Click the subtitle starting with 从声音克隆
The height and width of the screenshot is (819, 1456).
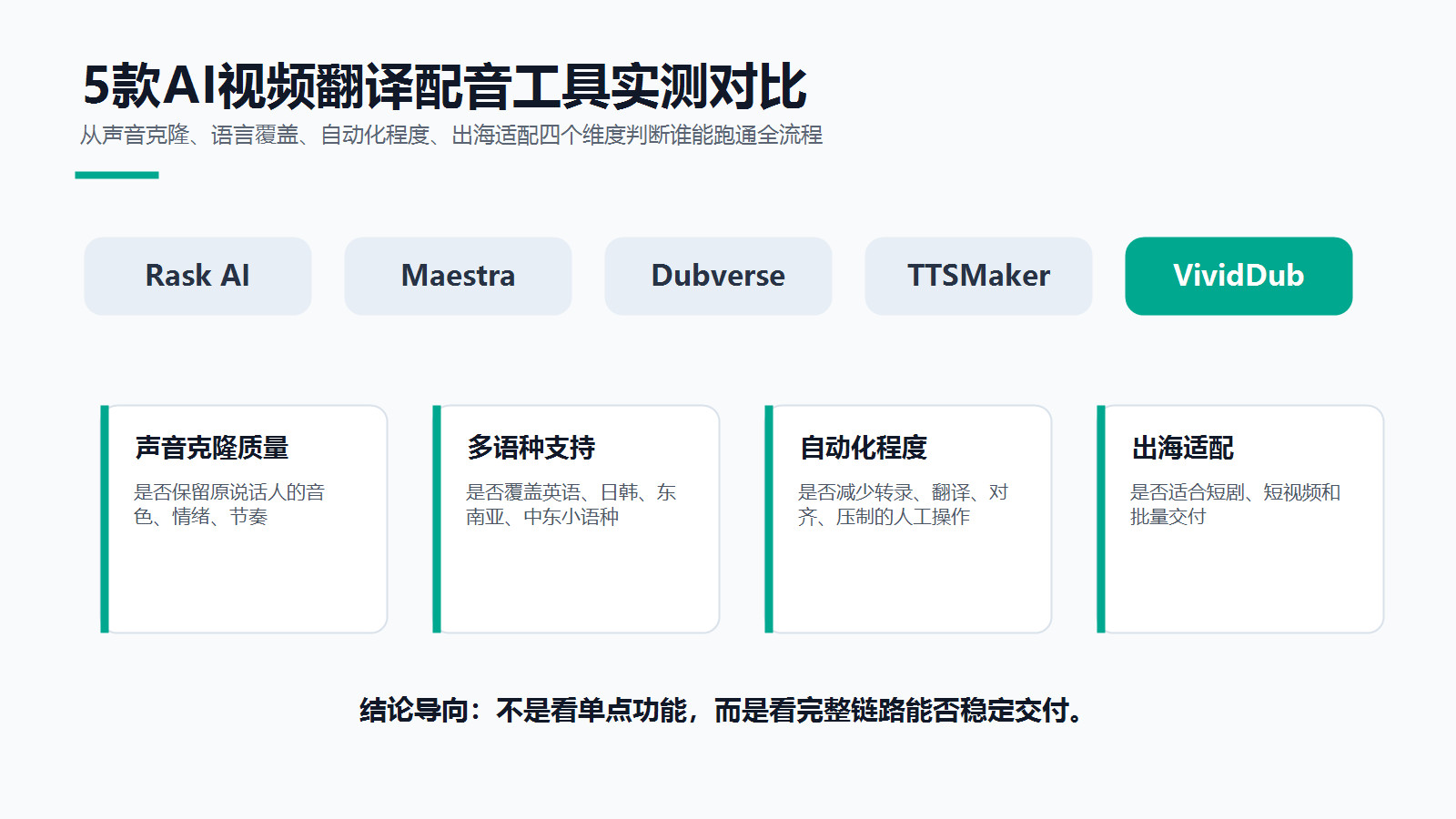[x=451, y=136]
